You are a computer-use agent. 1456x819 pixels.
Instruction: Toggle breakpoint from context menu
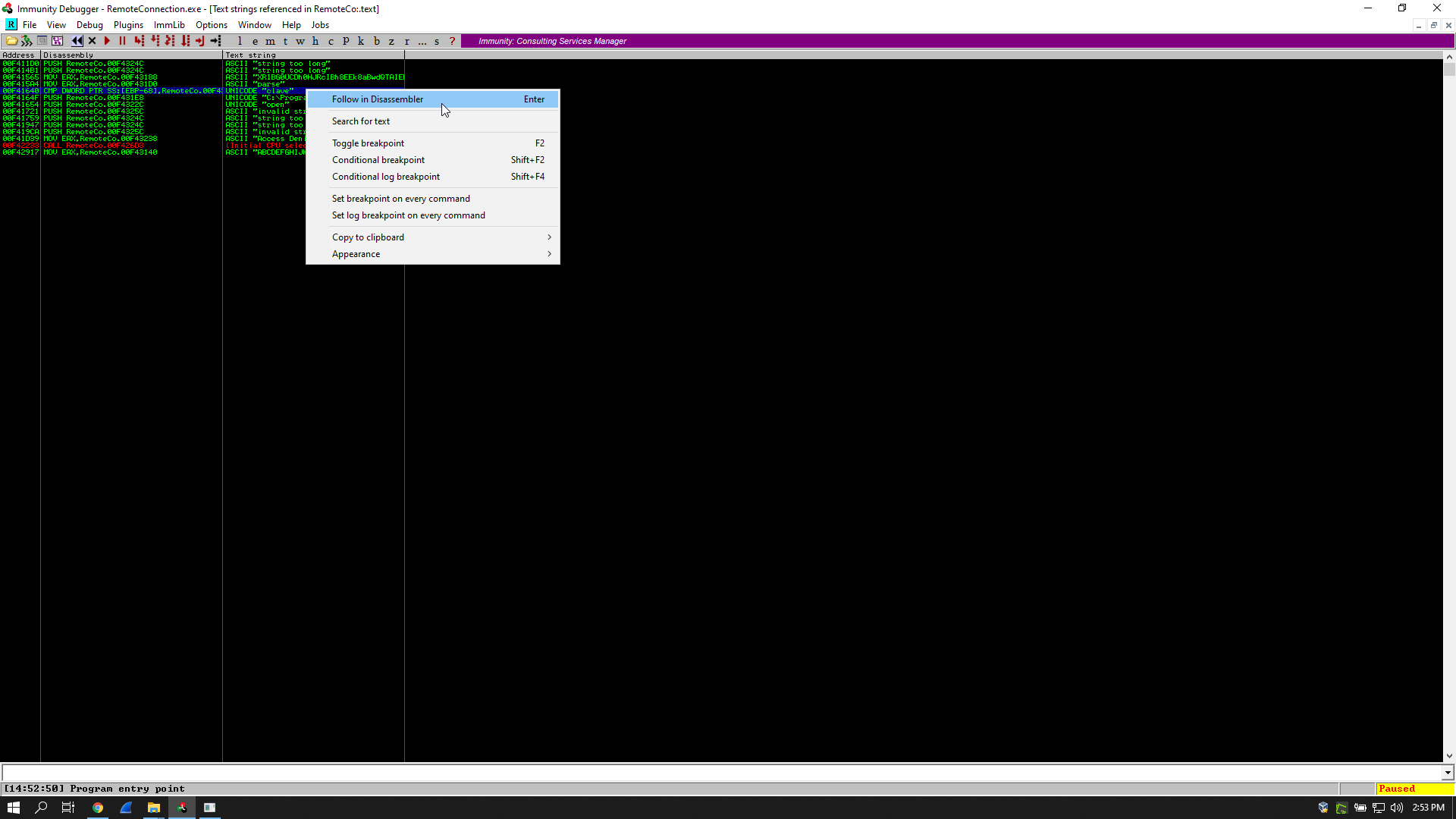pos(368,143)
